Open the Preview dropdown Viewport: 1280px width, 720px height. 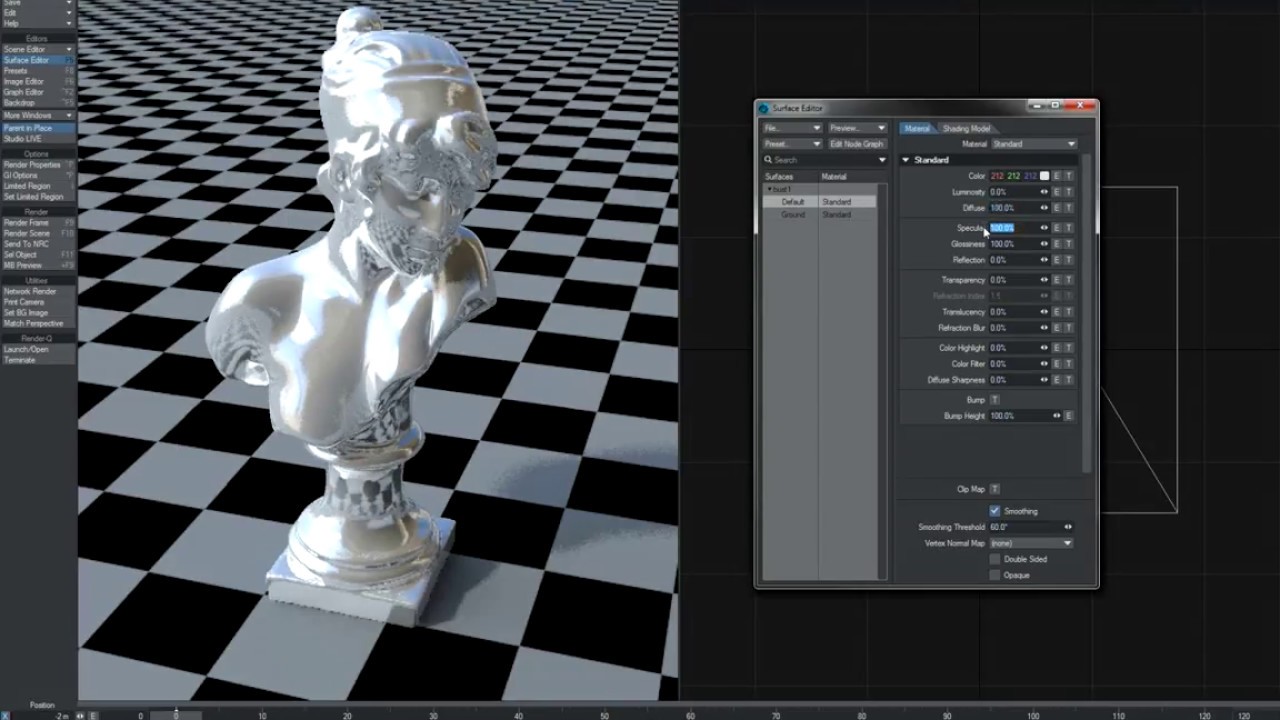(857, 128)
